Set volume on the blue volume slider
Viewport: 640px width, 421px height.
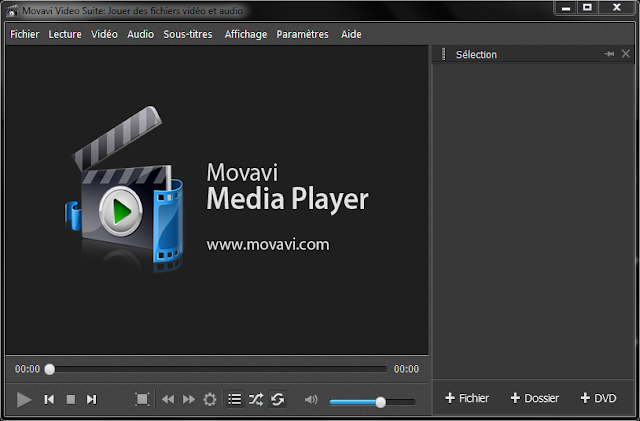[x=372, y=402]
